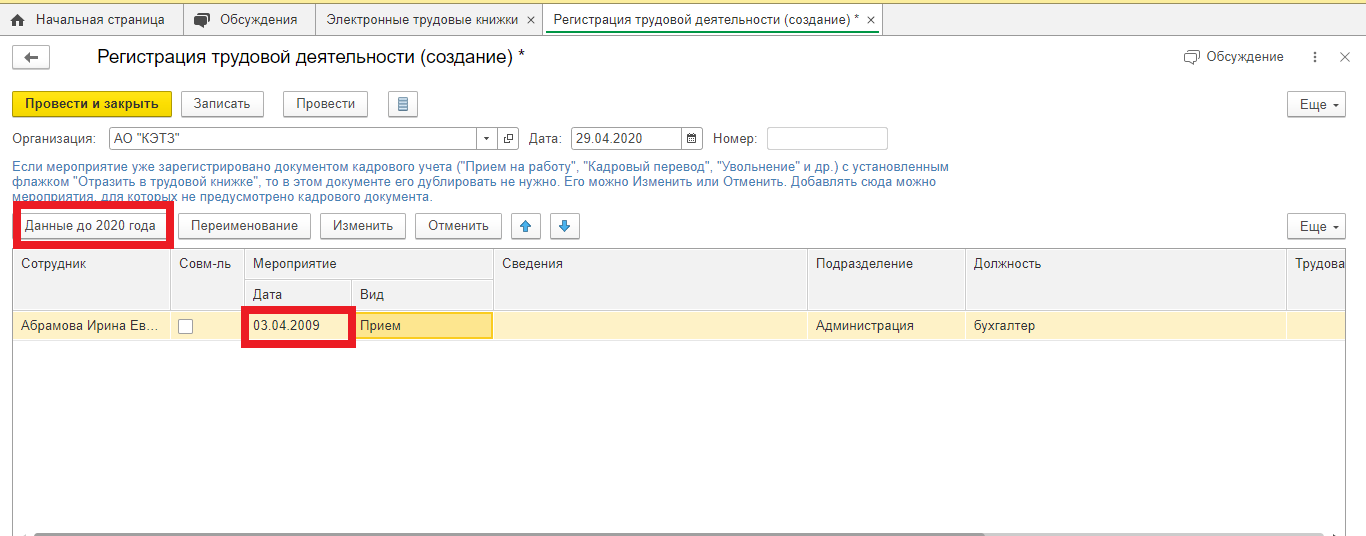Open the three-dot form menu

pos(1315,58)
